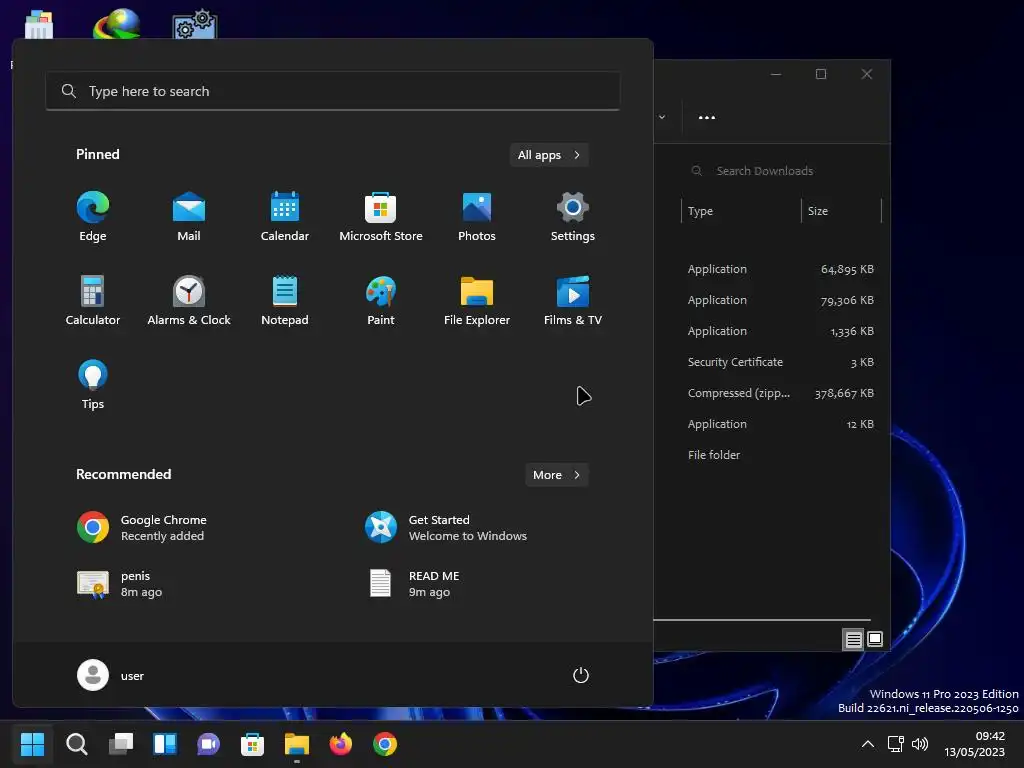Click the Windows Start button on taskbar
Screen dimensions: 1024x768
[32, 744]
